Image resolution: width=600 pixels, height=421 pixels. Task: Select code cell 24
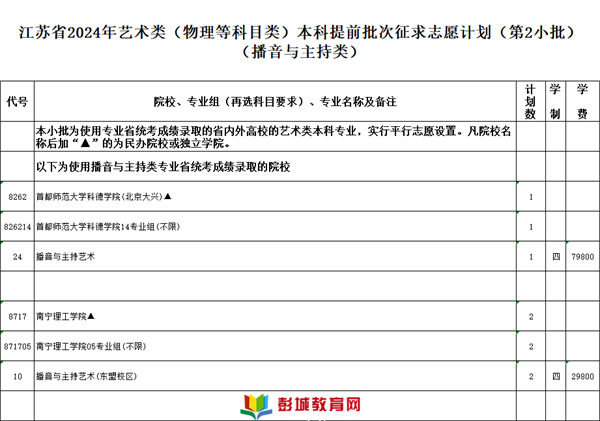(x=17, y=257)
